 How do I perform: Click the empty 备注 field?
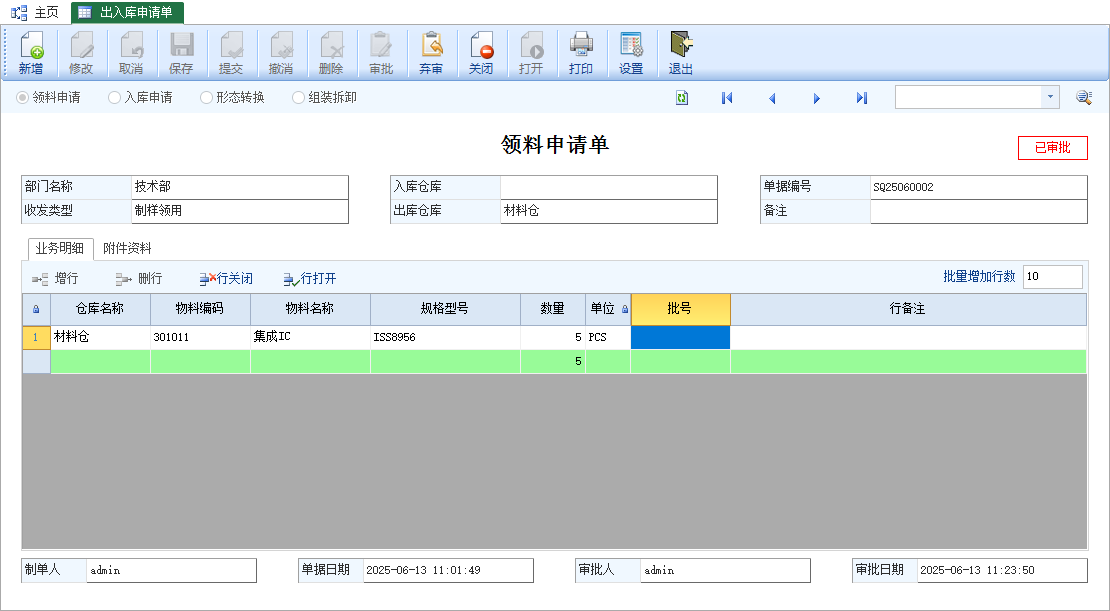pyautogui.click(x=978, y=211)
